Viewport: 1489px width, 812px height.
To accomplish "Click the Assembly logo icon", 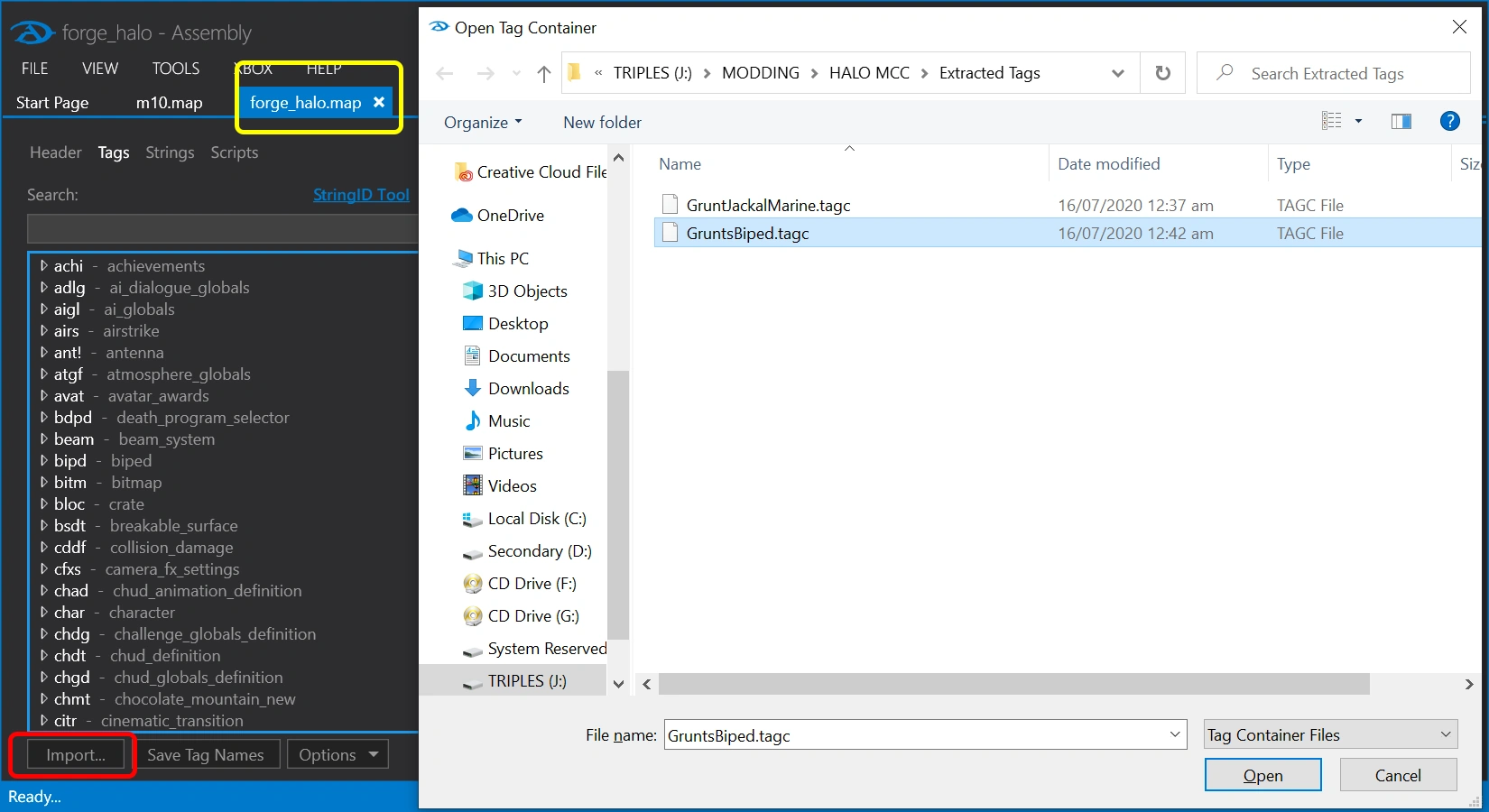I will [32, 33].
